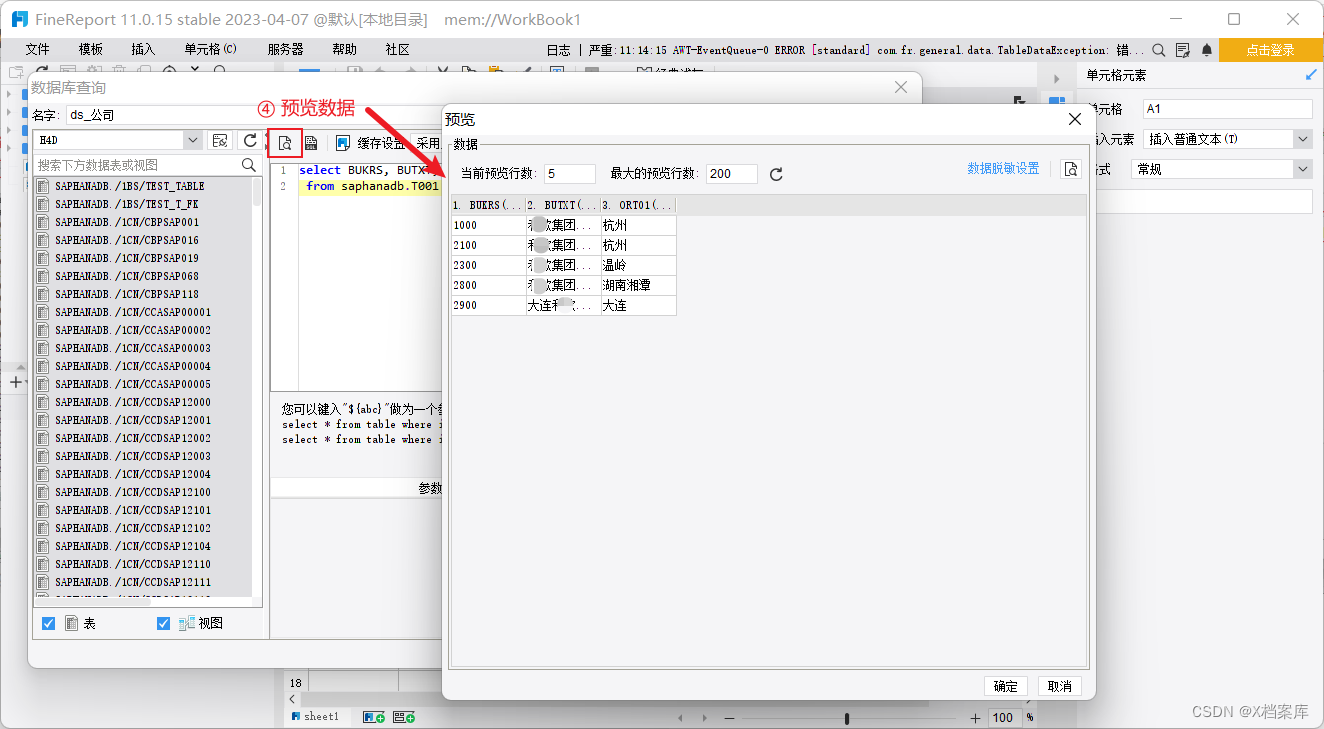This screenshot has height=729, width=1324.
Task: Select SAPHANADB./1BS/TEST_TABLE in table list
Action: tap(129, 186)
